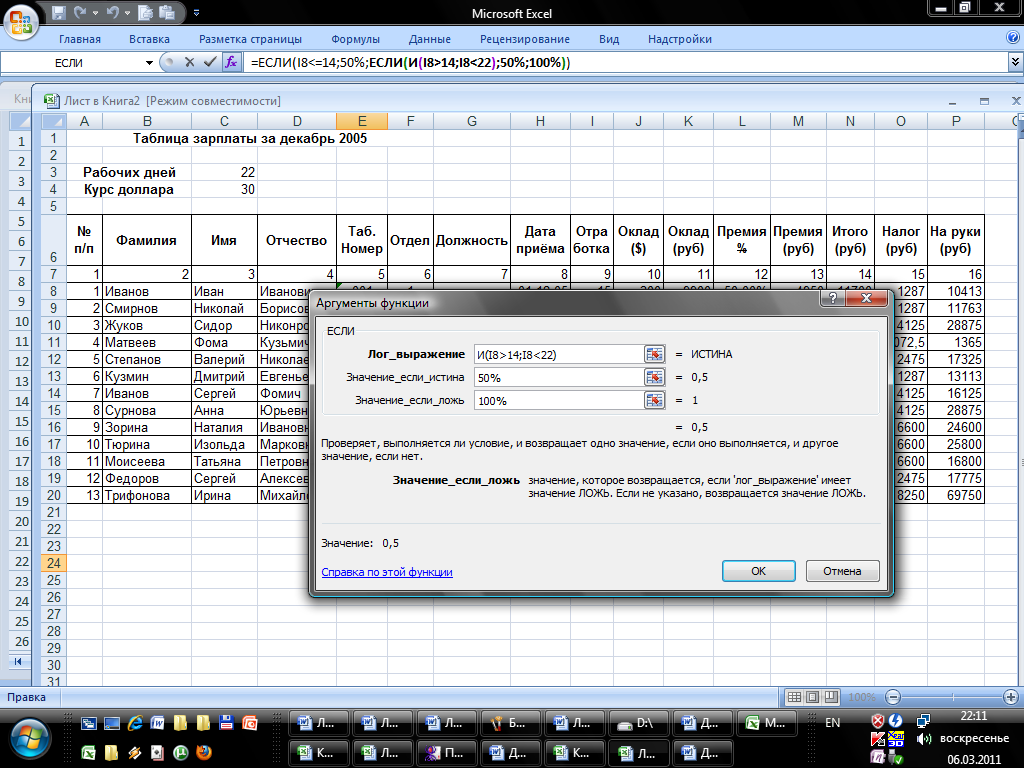Open Excel help question mark icon

pos(1014,39)
